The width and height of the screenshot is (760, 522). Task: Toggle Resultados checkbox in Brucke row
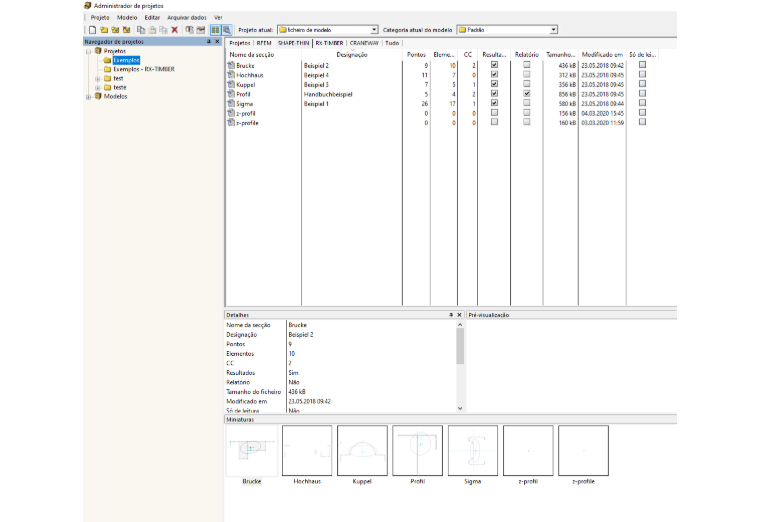click(x=494, y=64)
